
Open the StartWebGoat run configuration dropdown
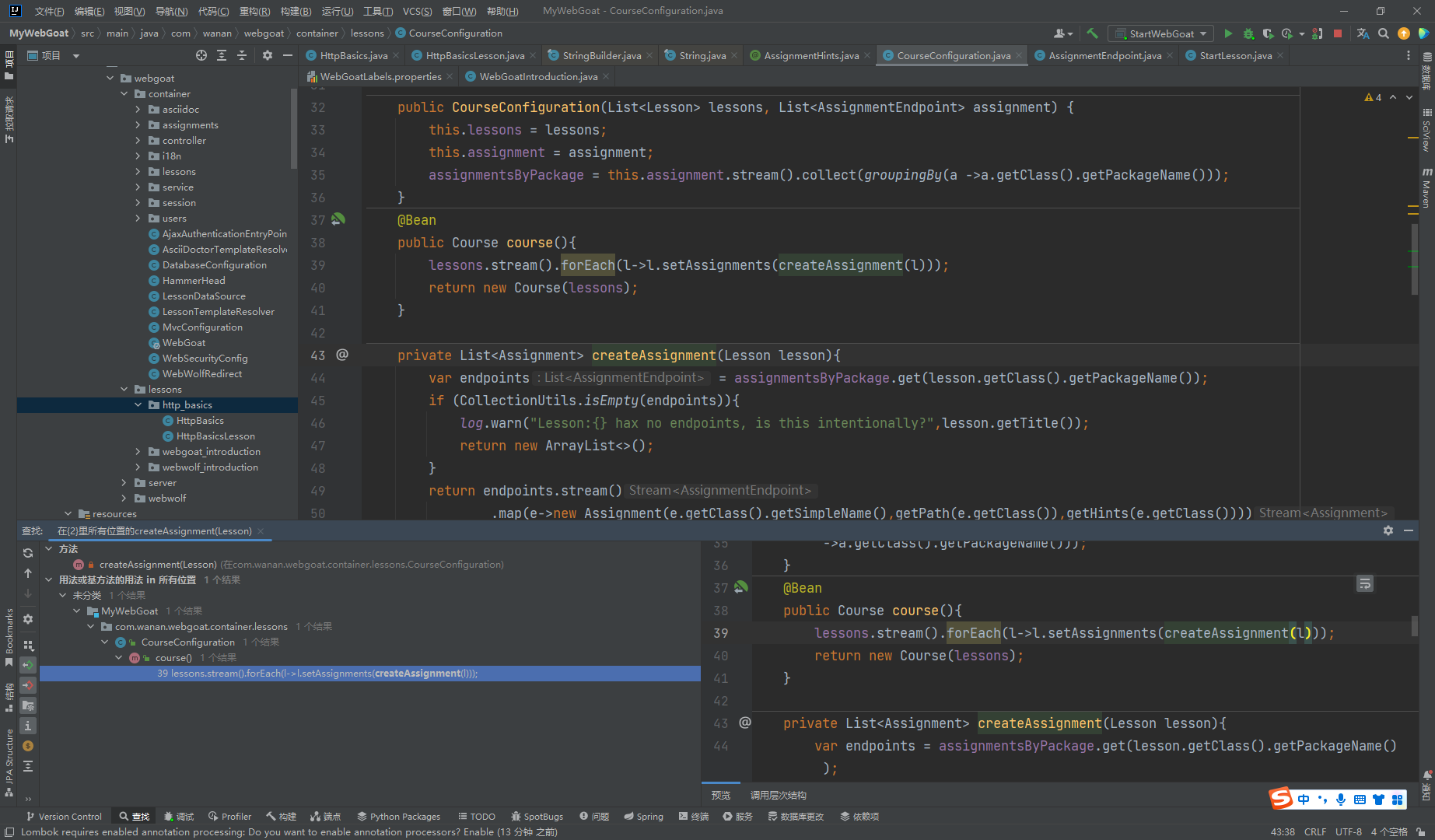[x=1161, y=33]
